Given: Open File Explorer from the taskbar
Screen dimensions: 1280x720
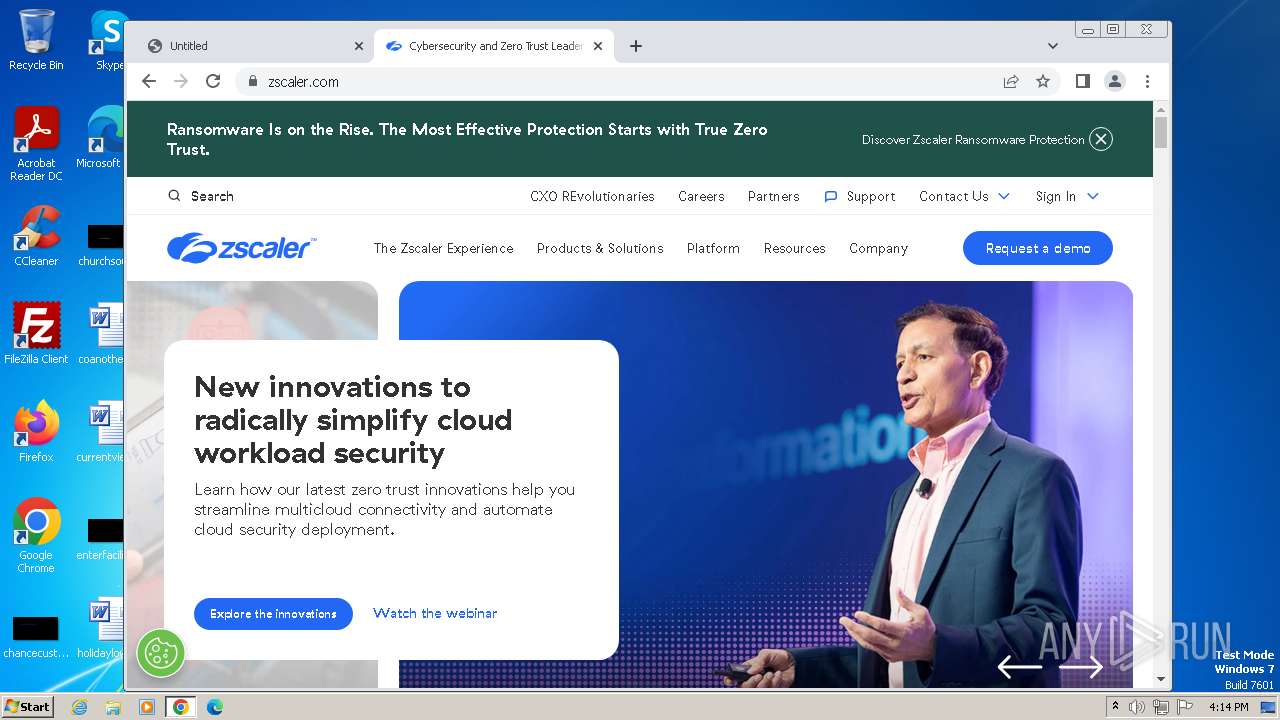Looking at the screenshot, I should coord(113,707).
